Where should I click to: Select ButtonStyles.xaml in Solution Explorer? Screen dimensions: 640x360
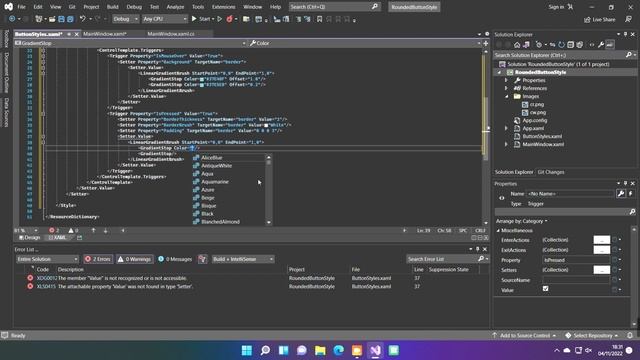coord(542,136)
